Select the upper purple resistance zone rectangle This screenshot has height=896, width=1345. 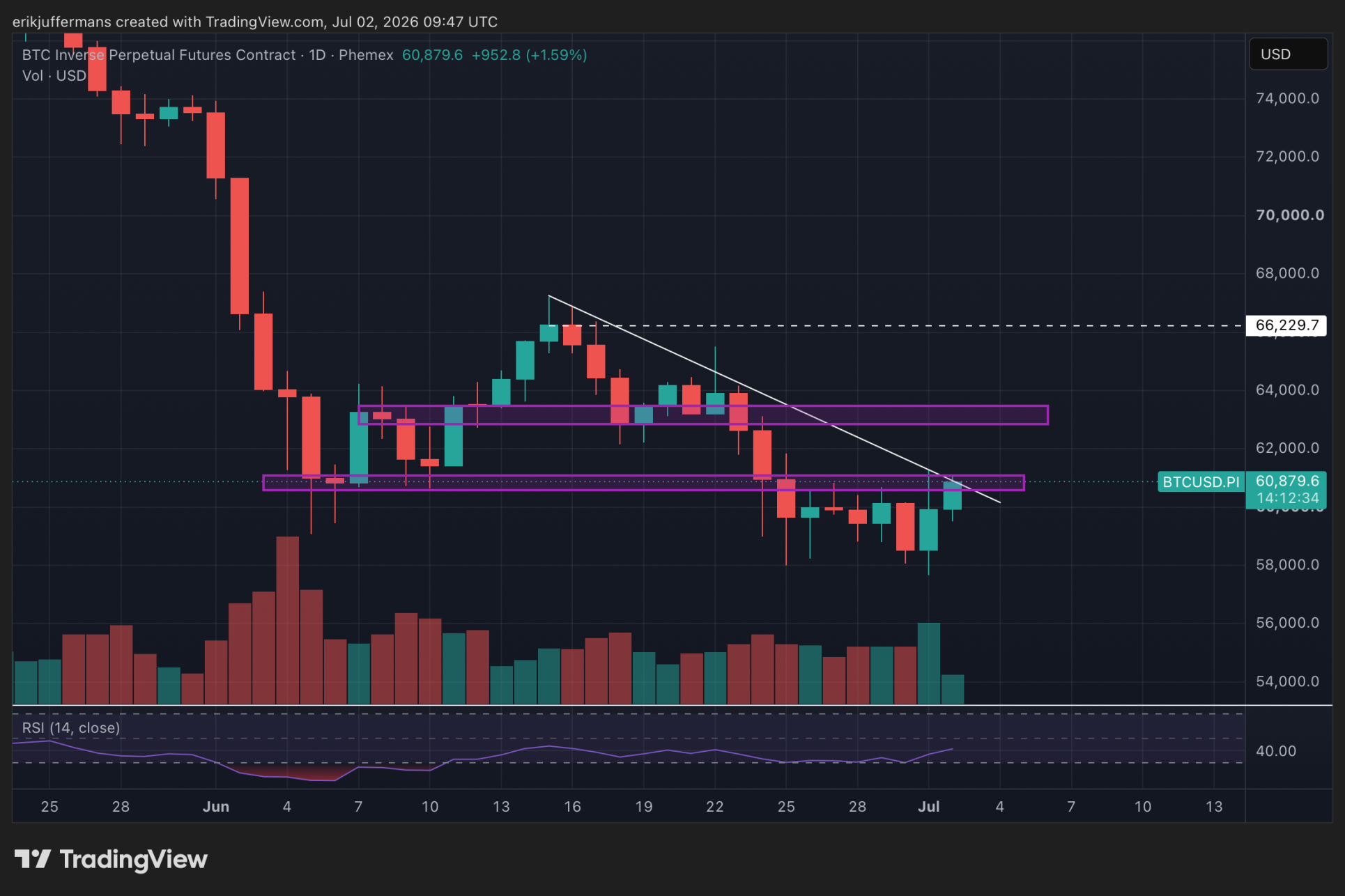tap(703, 415)
